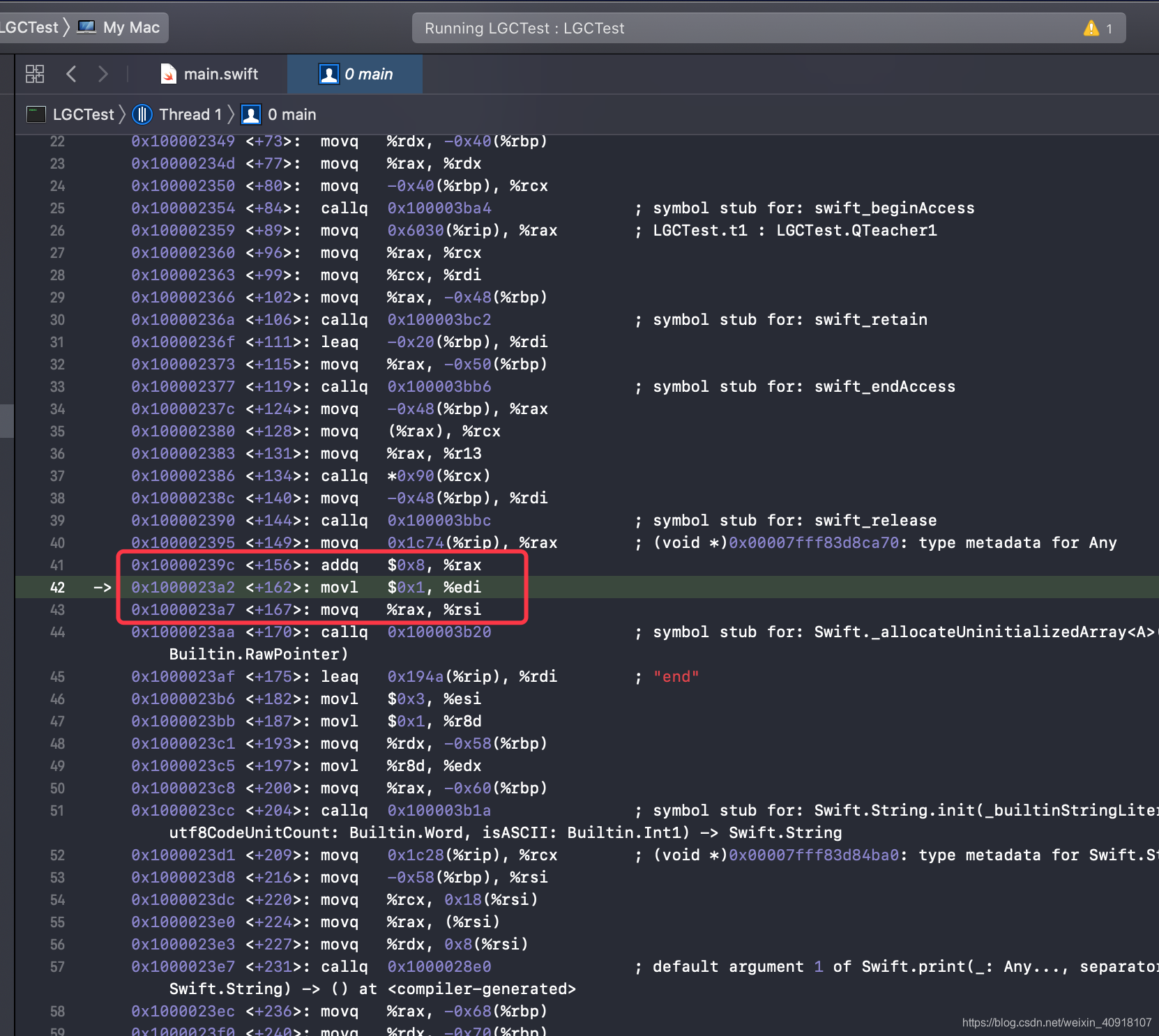
Task: Click line number 51 in the gutter
Action: pyautogui.click(x=57, y=811)
